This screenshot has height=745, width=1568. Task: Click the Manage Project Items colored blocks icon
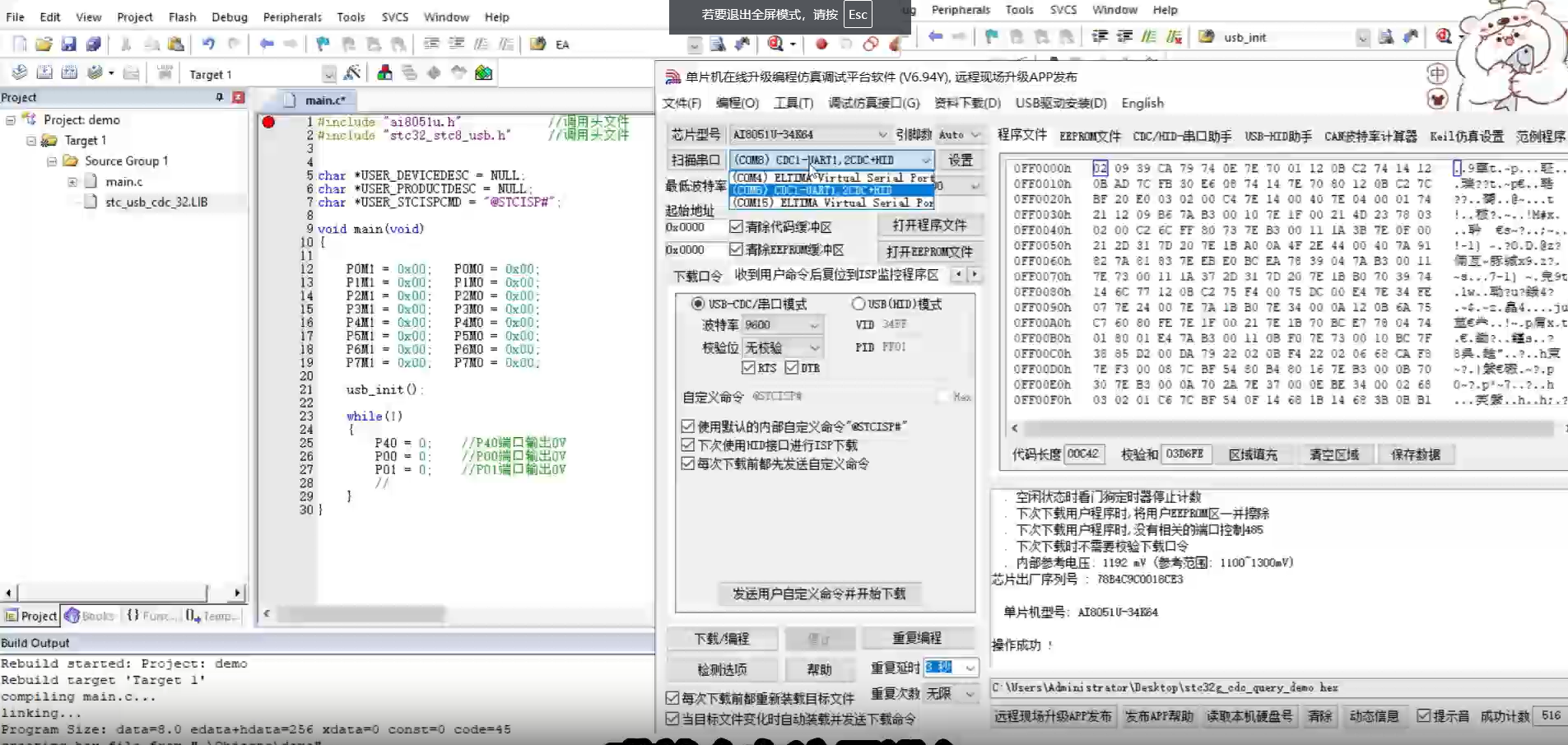(384, 72)
